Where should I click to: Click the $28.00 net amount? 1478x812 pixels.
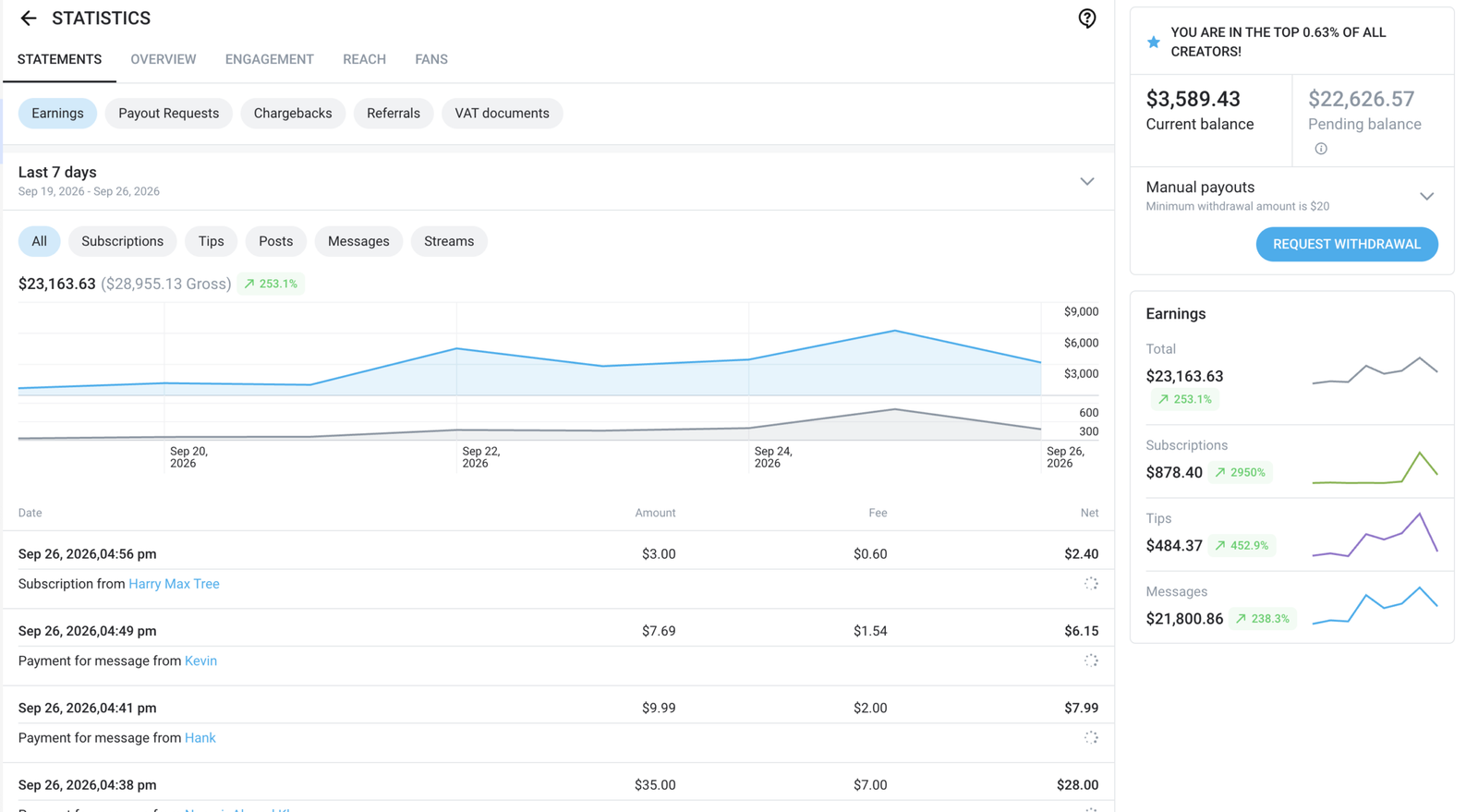tap(1078, 785)
